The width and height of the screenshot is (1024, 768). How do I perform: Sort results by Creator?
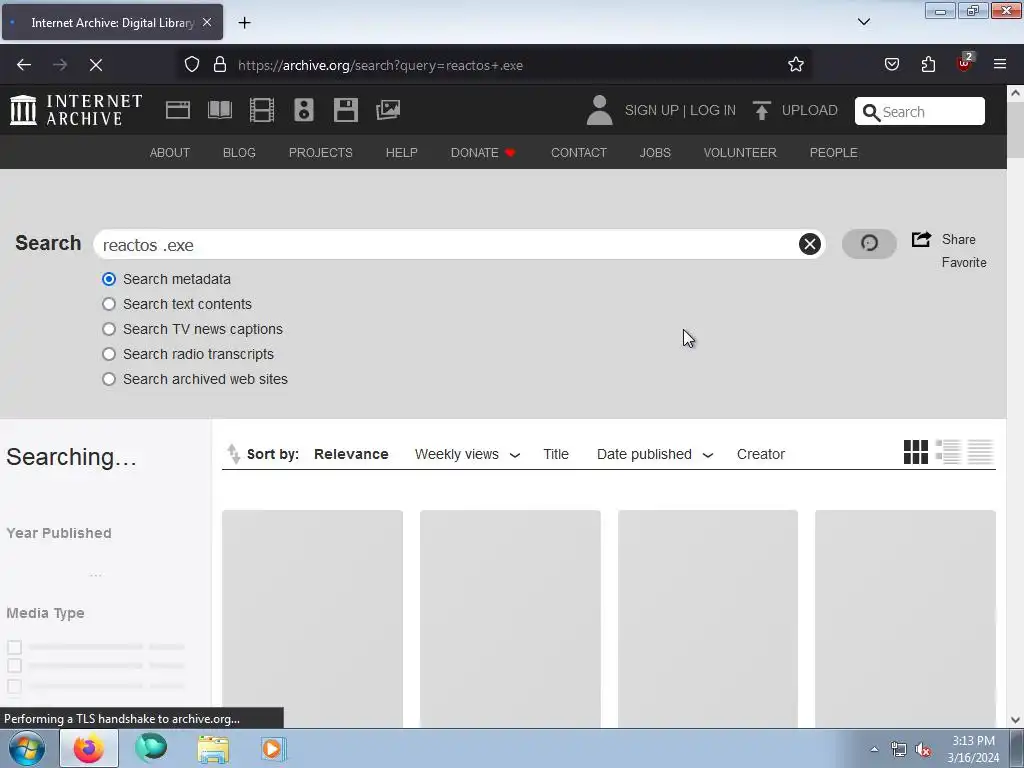click(761, 454)
